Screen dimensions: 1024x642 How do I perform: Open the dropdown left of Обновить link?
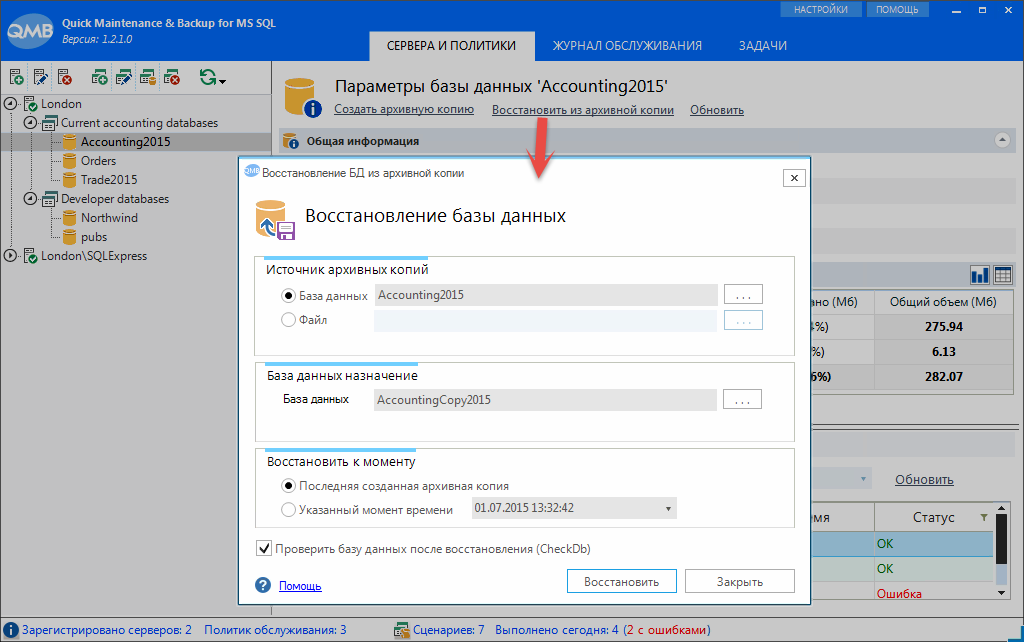click(863, 479)
